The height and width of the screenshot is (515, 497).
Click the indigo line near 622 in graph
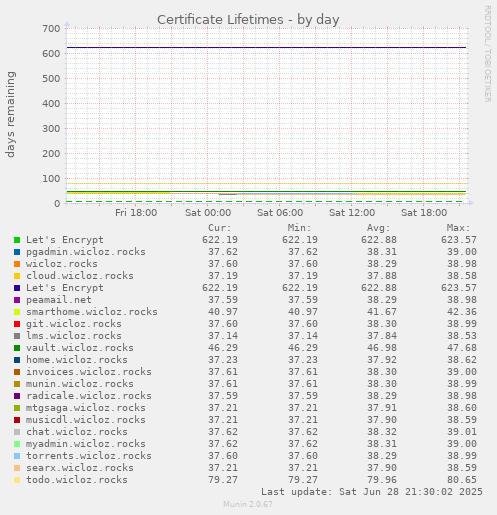[266, 48]
